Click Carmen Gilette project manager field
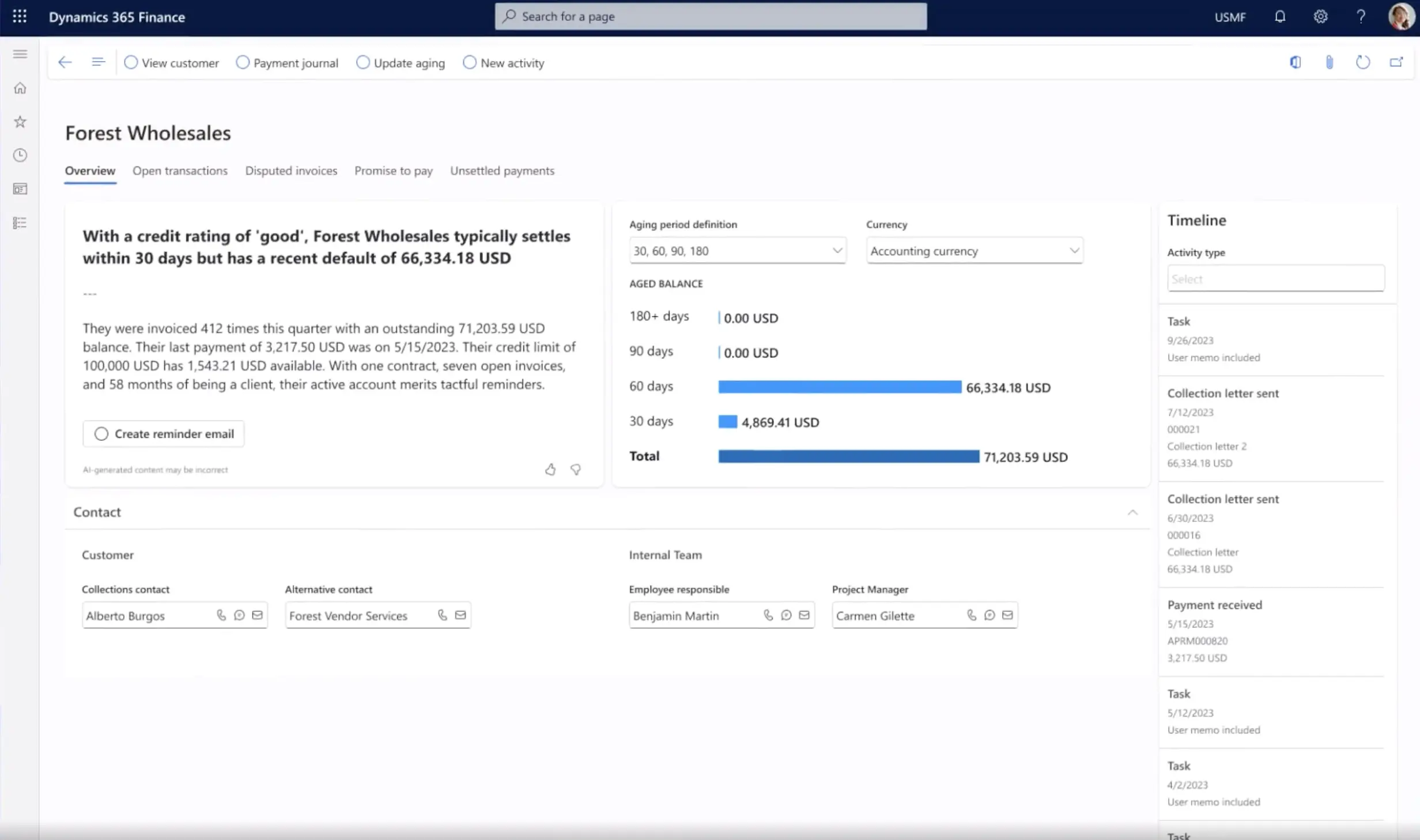 pos(925,615)
